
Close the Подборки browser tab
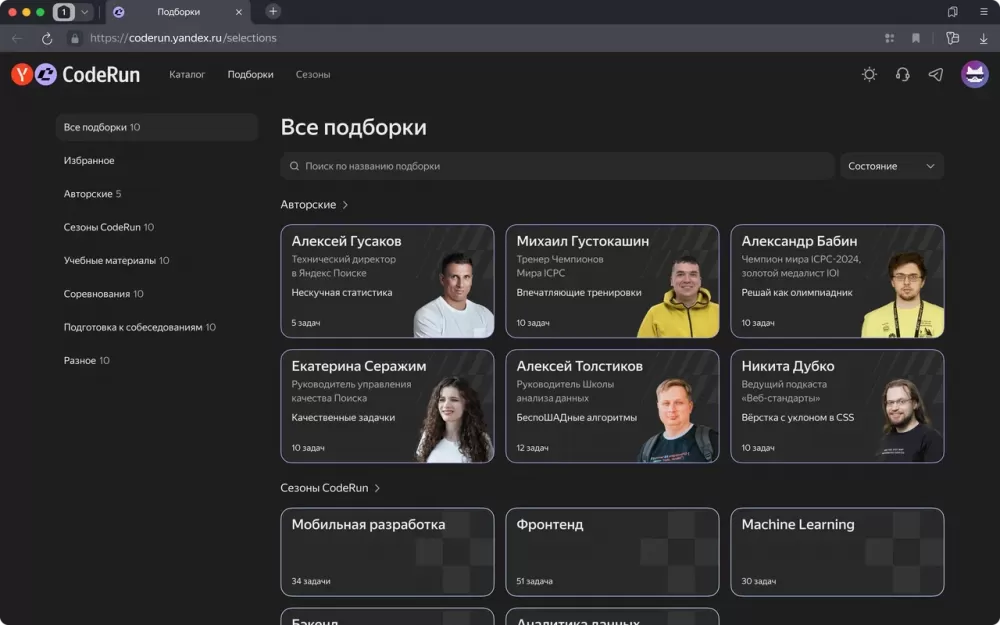tap(239, 12)
